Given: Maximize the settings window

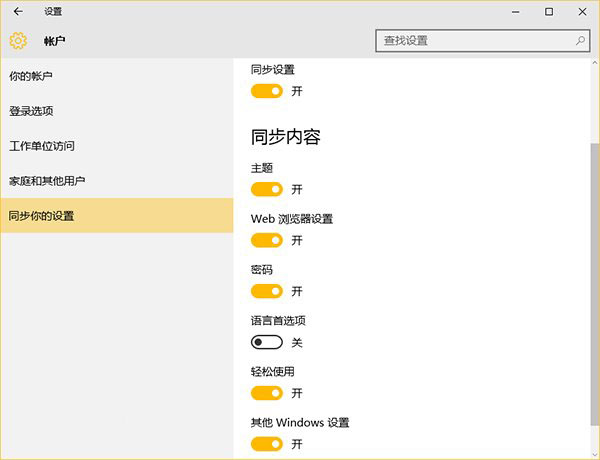Looking at the screenshot, I should point(549,12).
